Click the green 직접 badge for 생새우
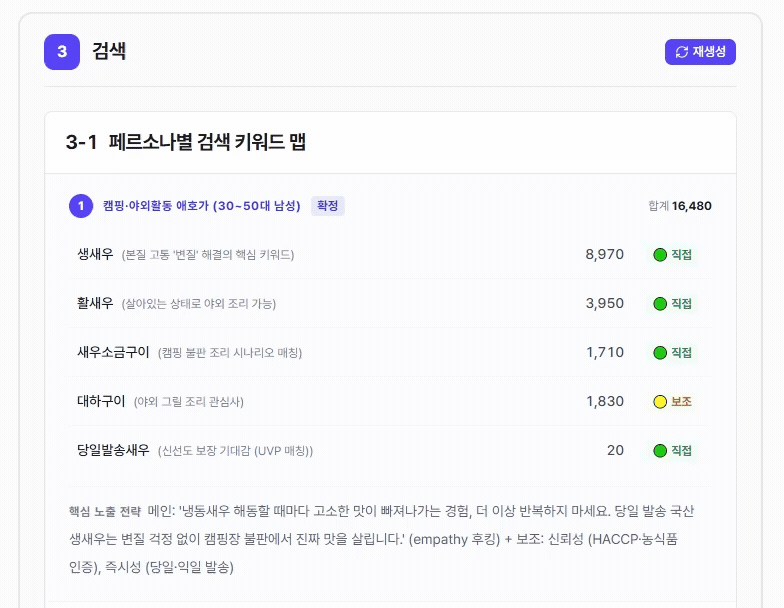Screen dimensions: 784x608 pos(672,254)
